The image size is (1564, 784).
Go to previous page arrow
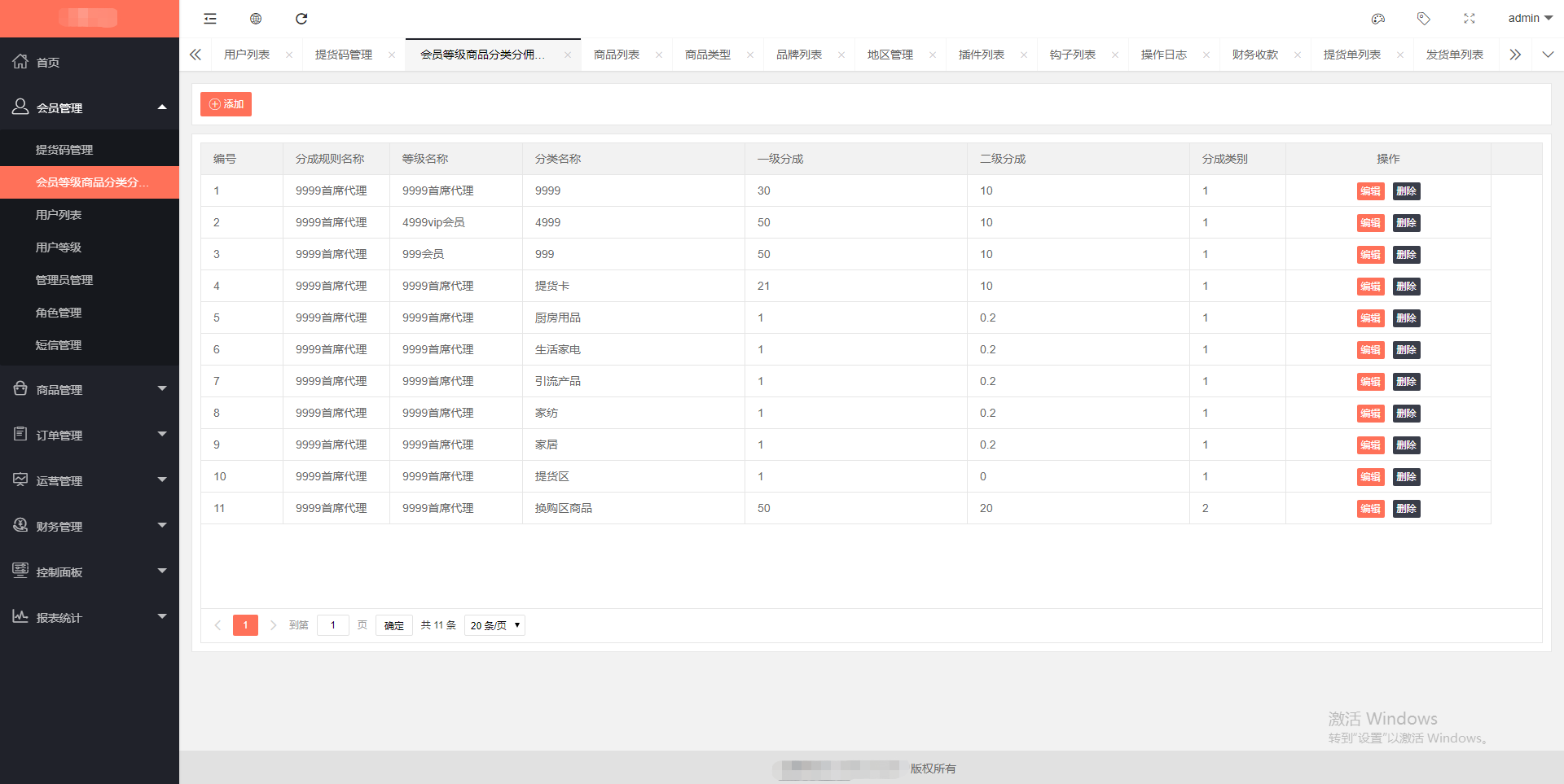pyautogui.click(x=217, y=625)
